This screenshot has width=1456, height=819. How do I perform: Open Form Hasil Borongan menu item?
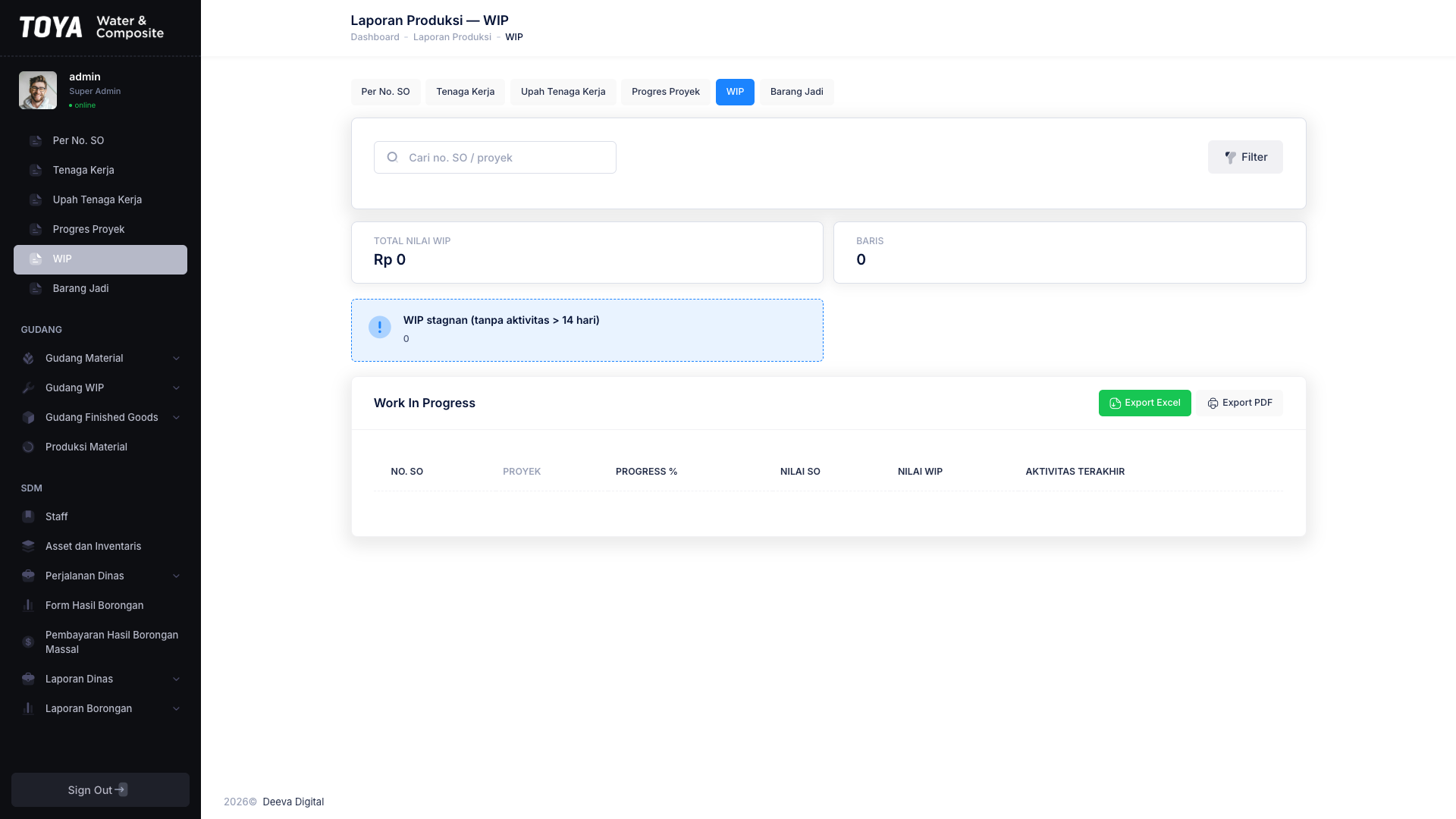[x=100, y=606]
